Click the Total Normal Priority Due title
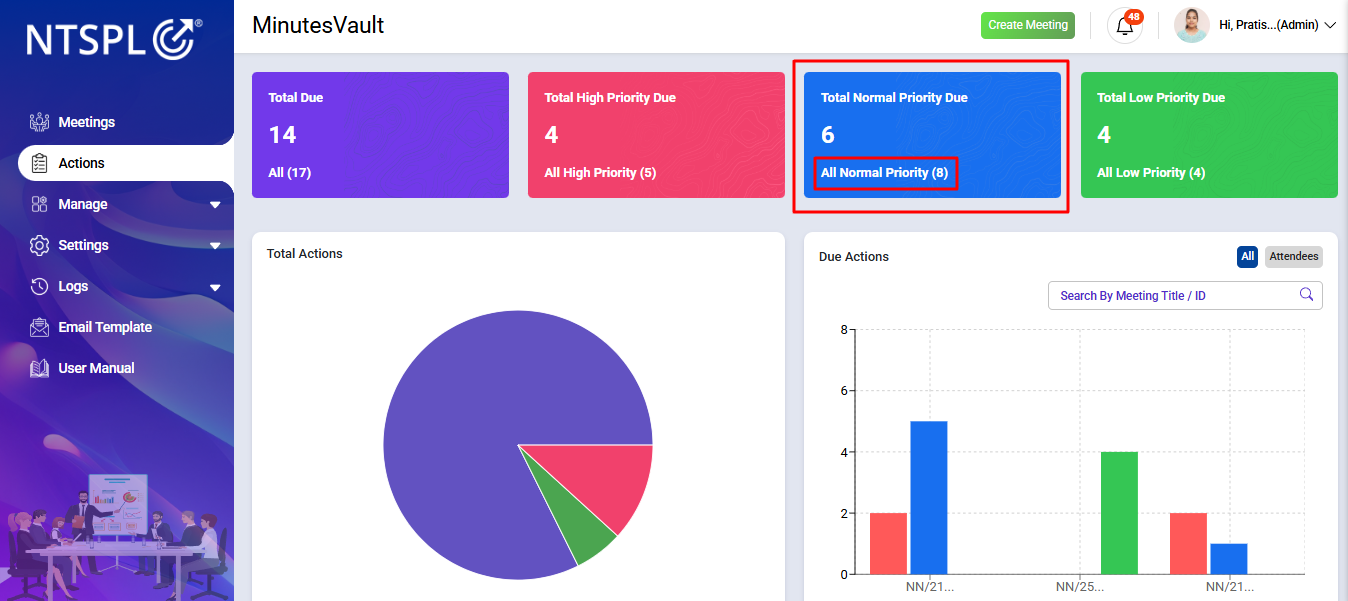The height and width of the screenshot is (601, 1348). point(894,98)
